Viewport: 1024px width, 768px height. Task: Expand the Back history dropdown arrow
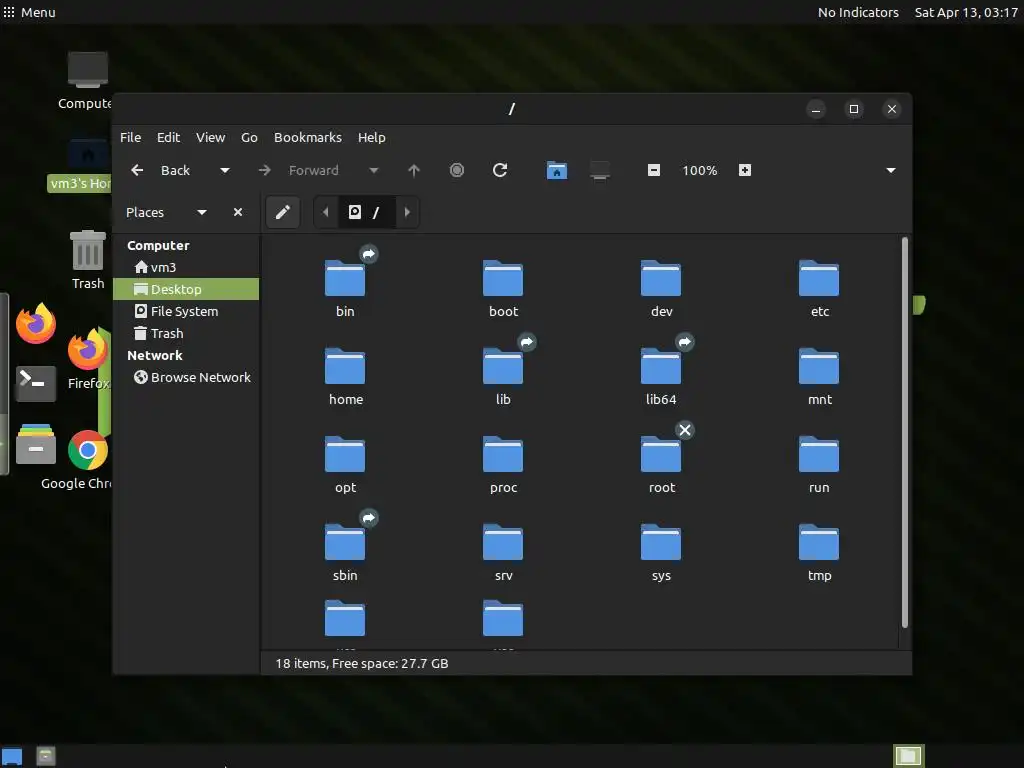tap(225, 170)
